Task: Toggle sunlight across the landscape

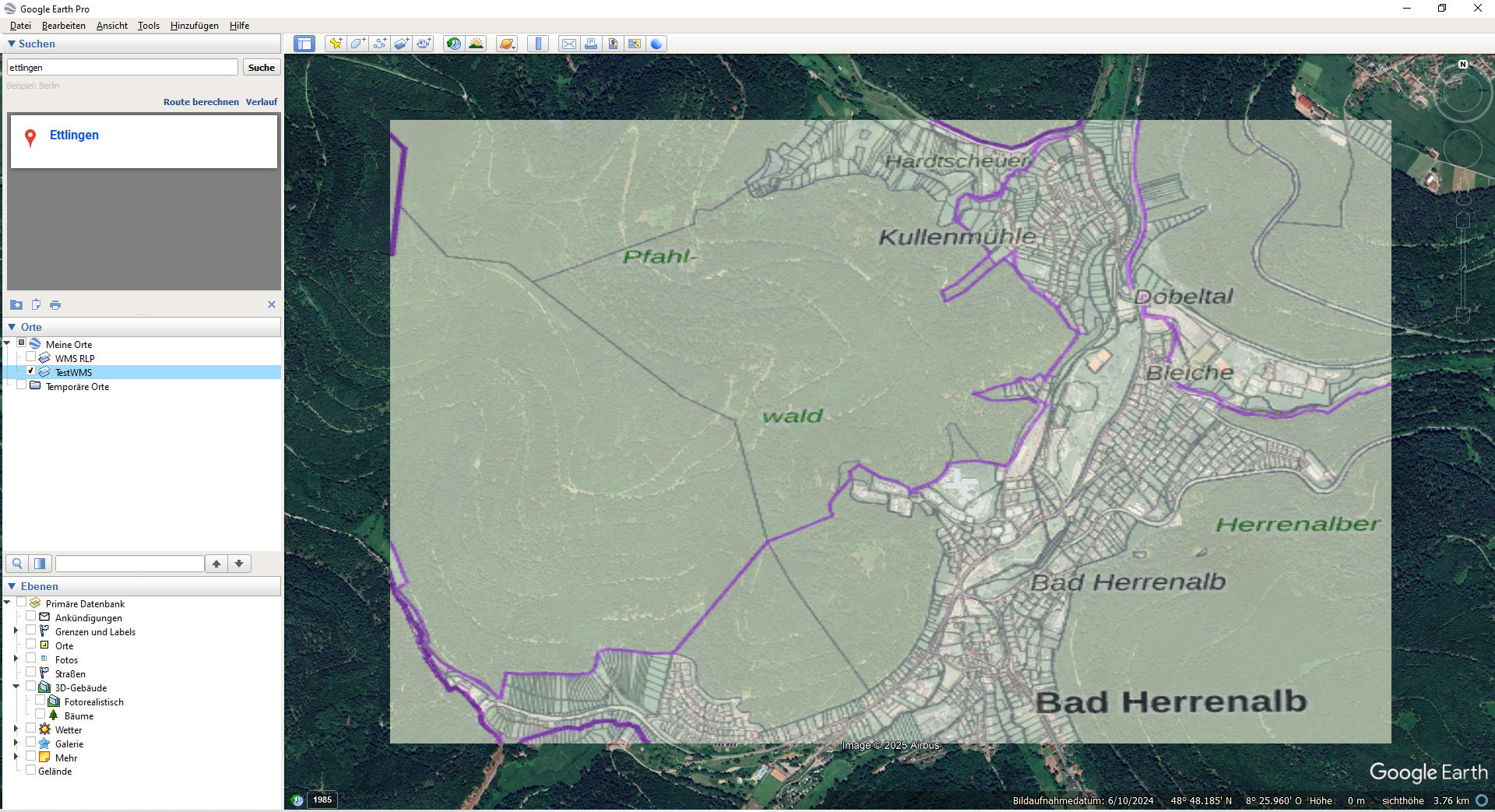Action: point(476,44)
